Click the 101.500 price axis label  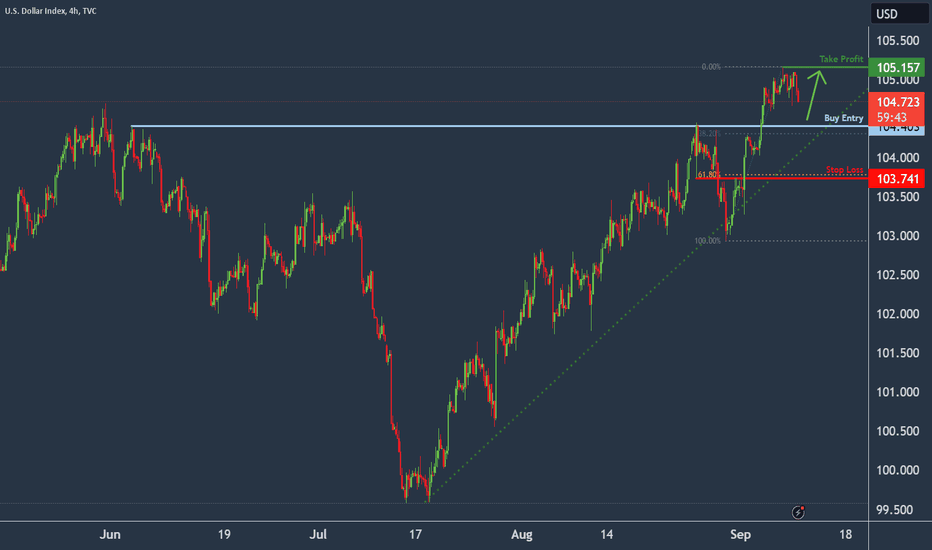(898, 353)
